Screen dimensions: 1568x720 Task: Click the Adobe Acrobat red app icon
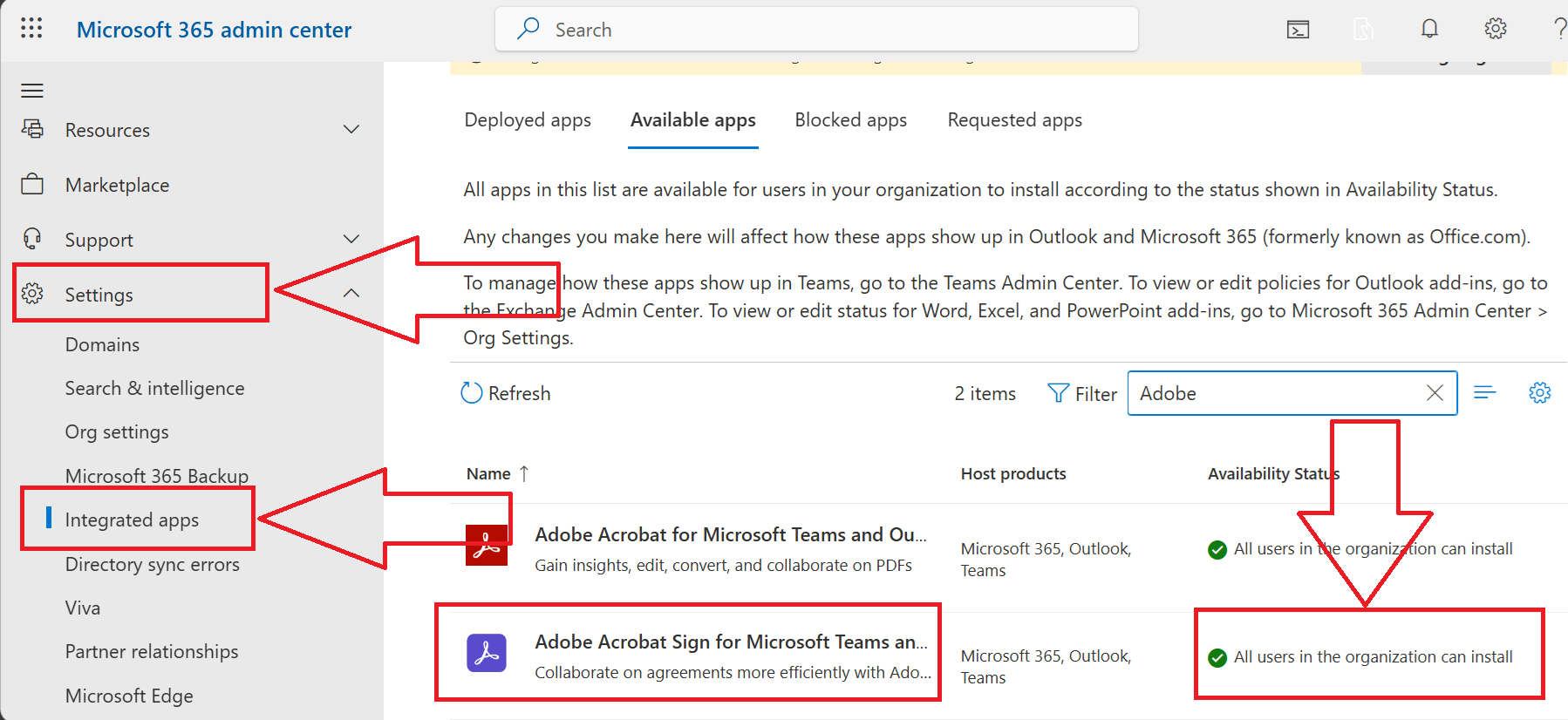[x=487, y=546]
